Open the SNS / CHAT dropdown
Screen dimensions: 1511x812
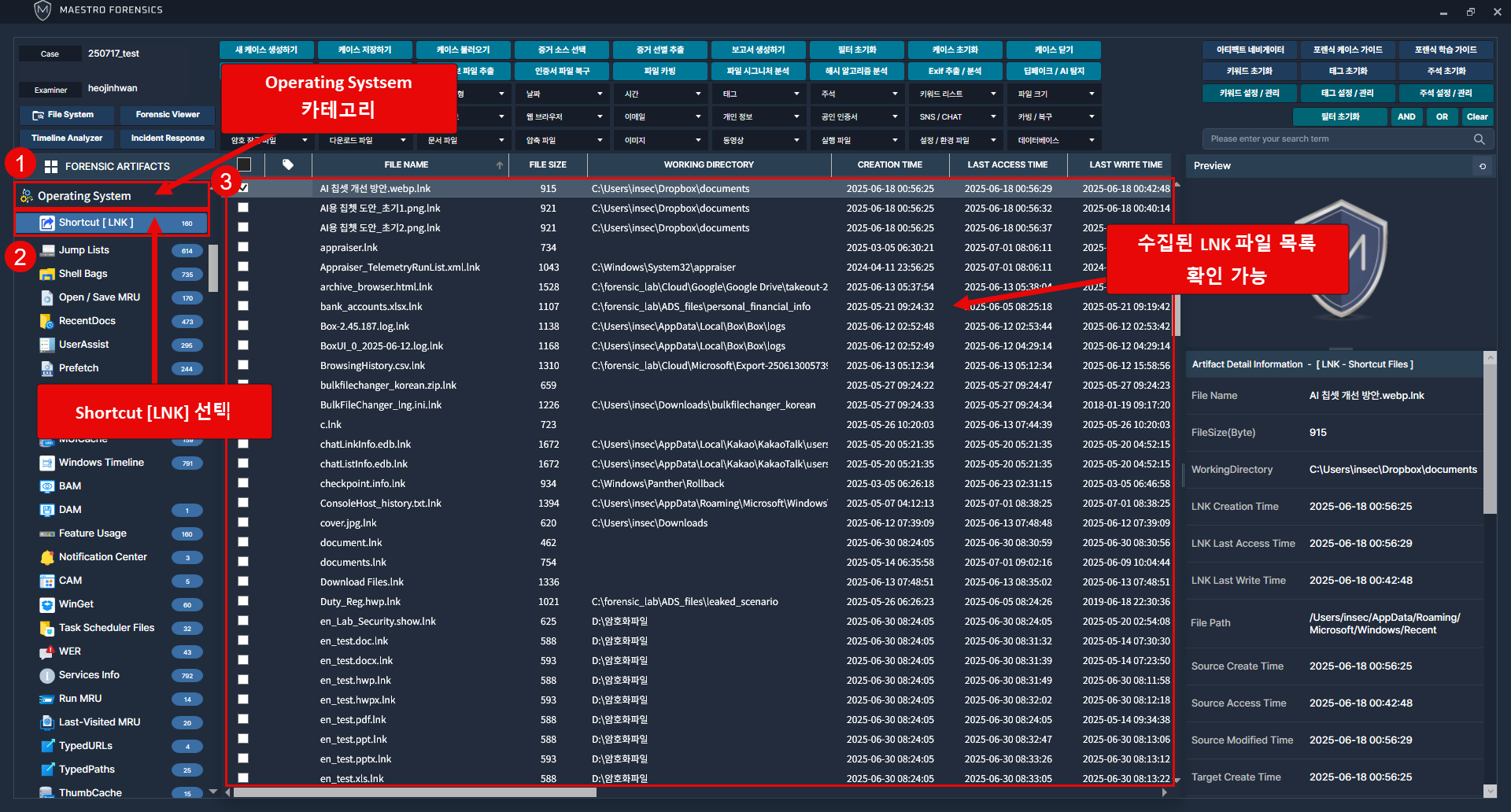pos(955,116)
